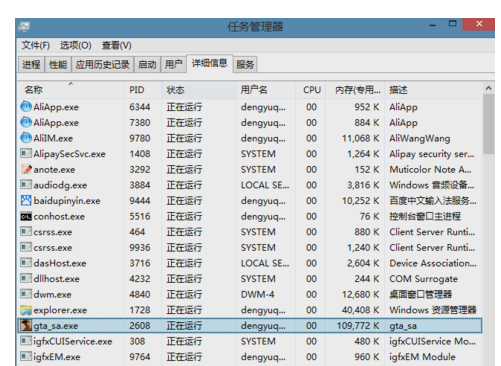Viewport: 501px width, 366px height.
Task: Click the first AliApp.exe icon
Action: coord(26,107)
